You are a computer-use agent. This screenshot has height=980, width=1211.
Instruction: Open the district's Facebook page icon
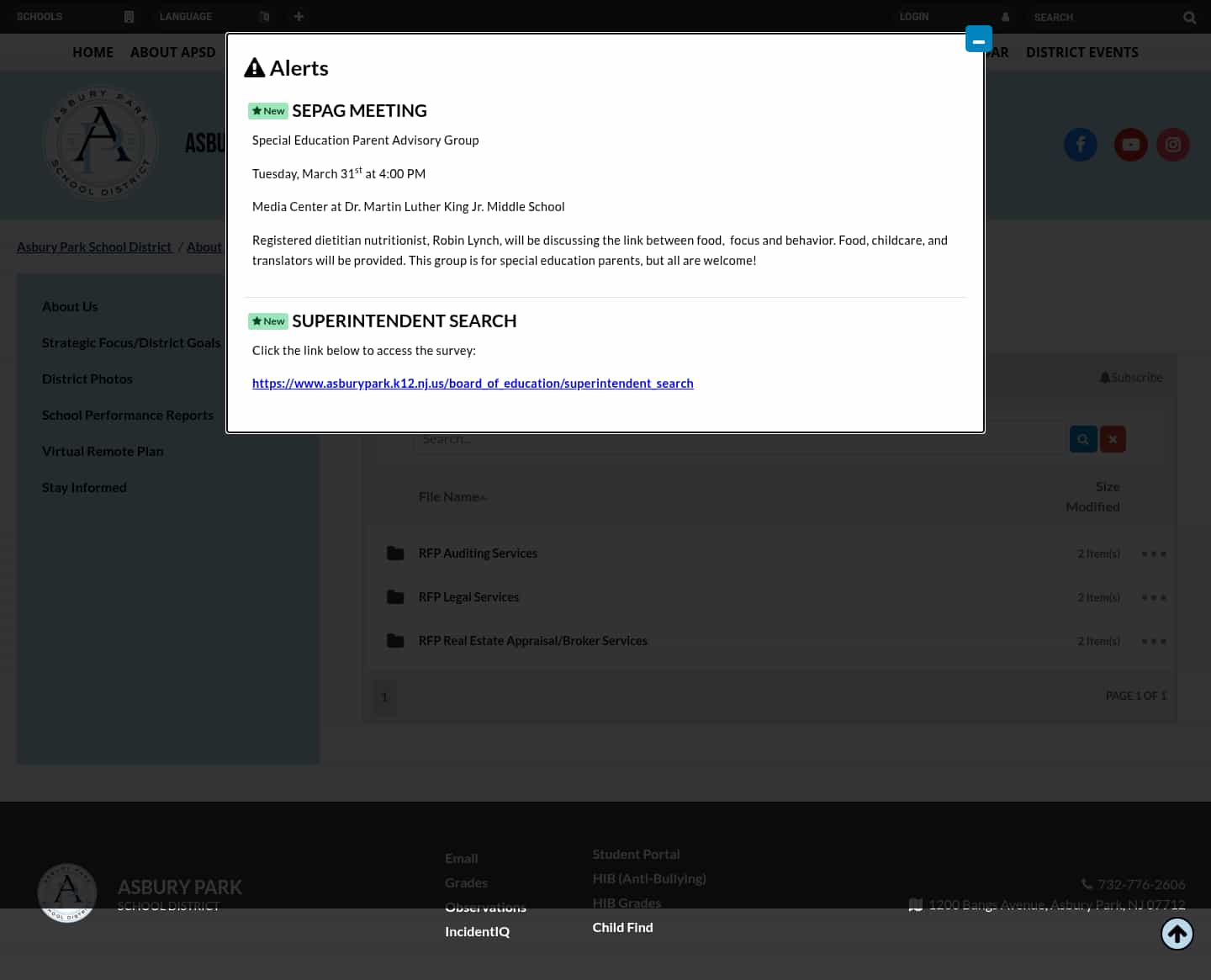(x=1081, y=145)
